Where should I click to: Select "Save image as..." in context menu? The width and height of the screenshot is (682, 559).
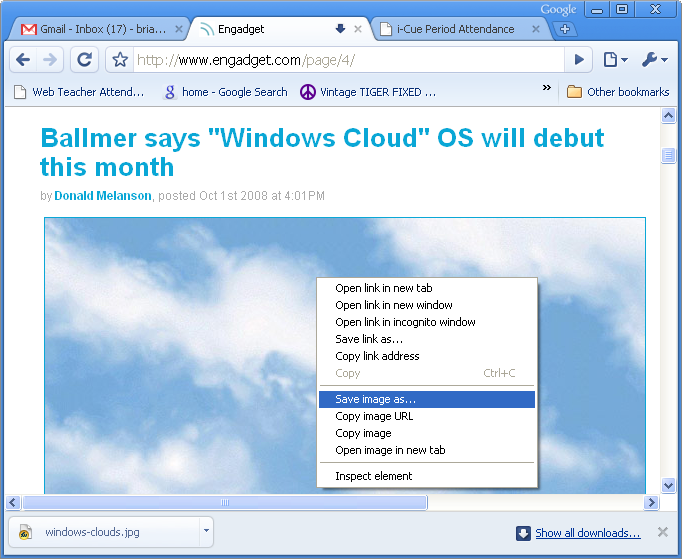coord(375,399)
